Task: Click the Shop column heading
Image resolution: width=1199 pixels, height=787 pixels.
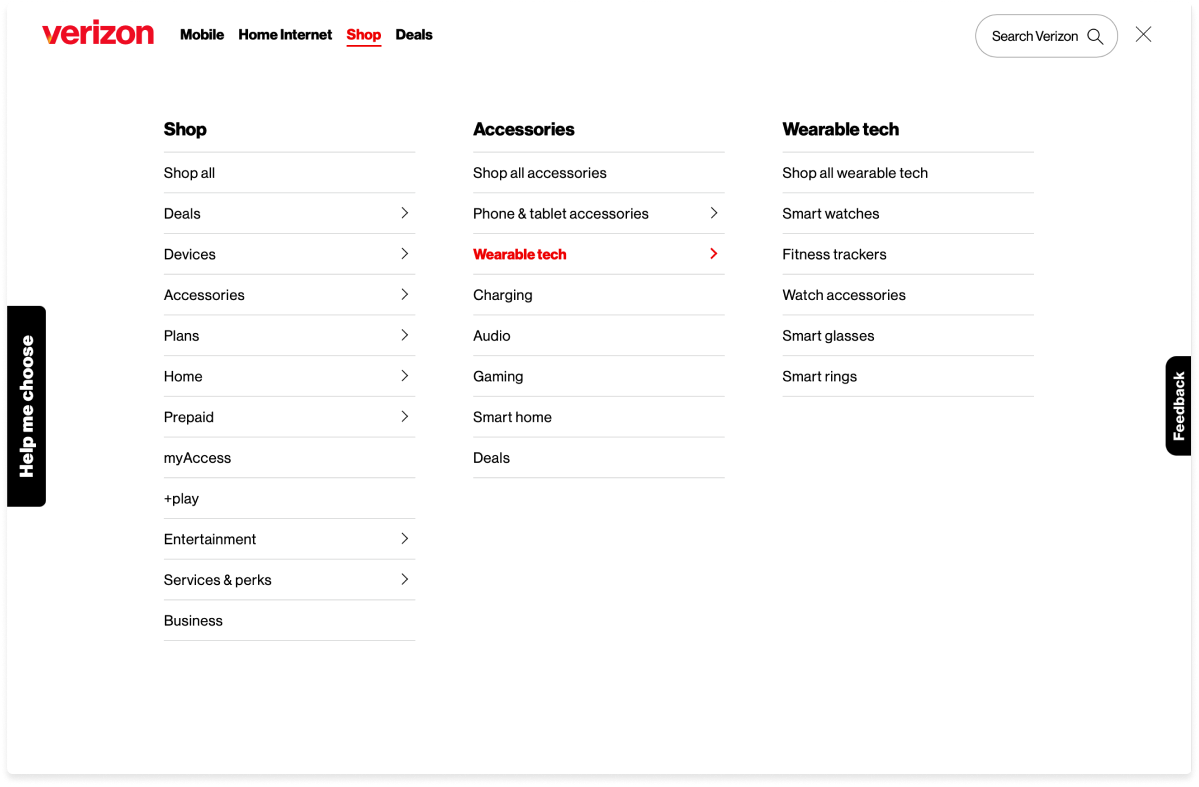Action: [x=185, y=129]
